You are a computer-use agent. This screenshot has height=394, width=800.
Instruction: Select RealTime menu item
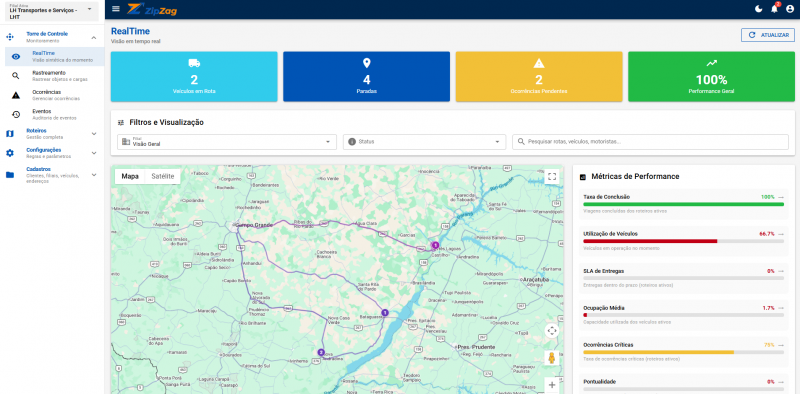click(x=55, y=56)
